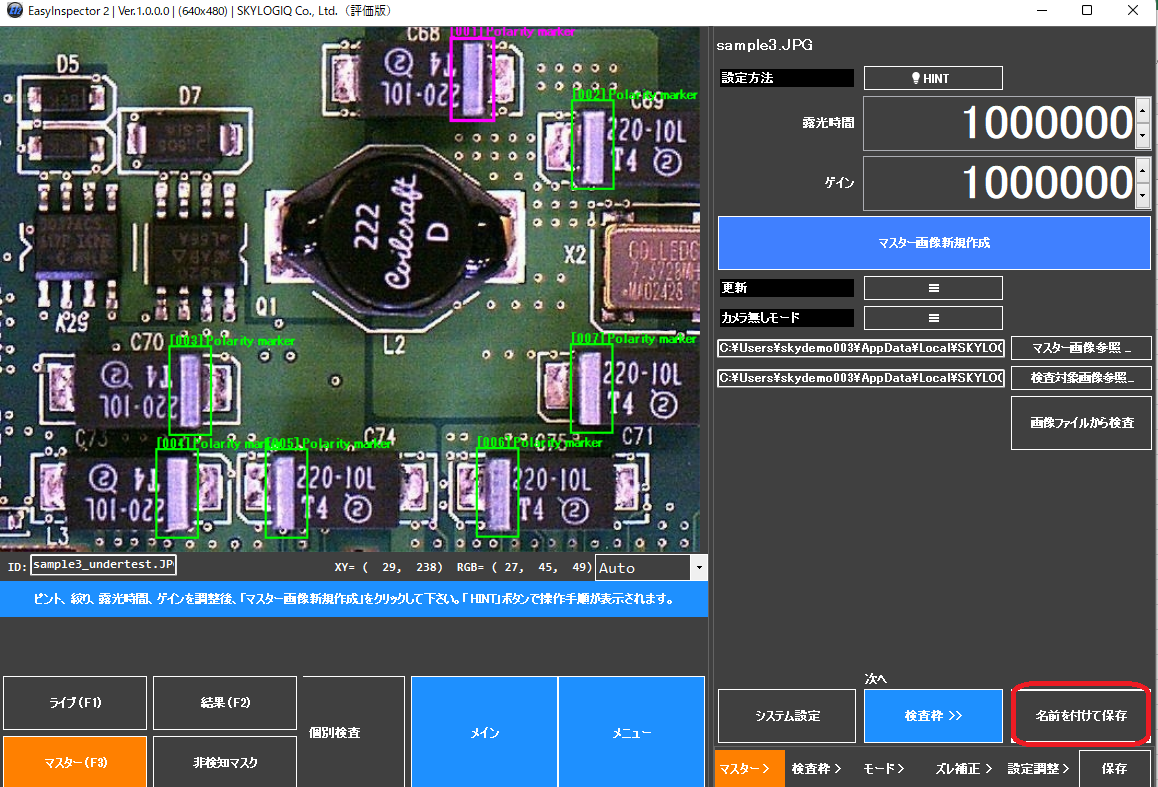Open システム設定

pyautogui.click(x=787, y=716)
